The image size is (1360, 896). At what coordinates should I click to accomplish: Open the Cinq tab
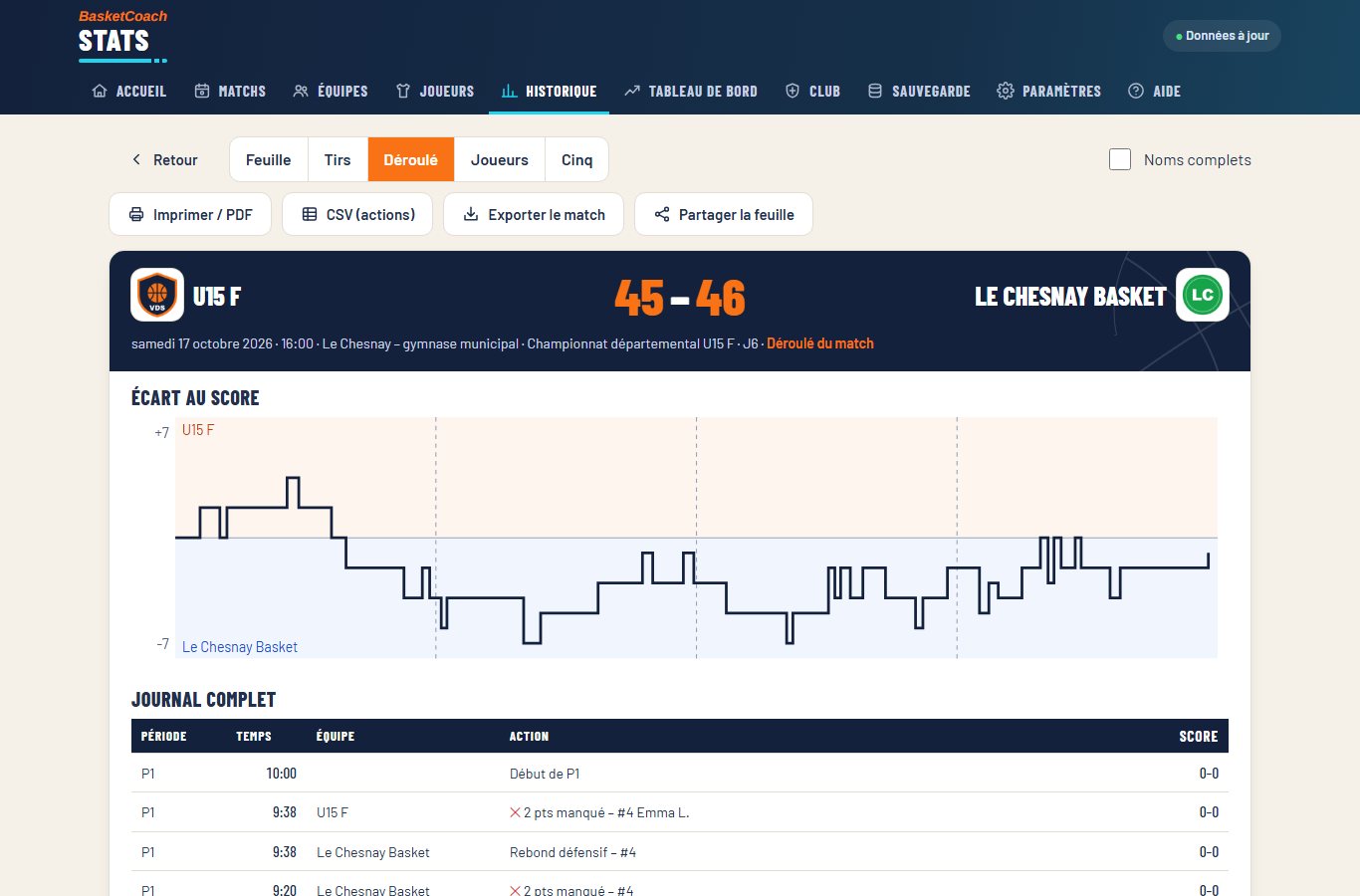(x=577, y=159)
